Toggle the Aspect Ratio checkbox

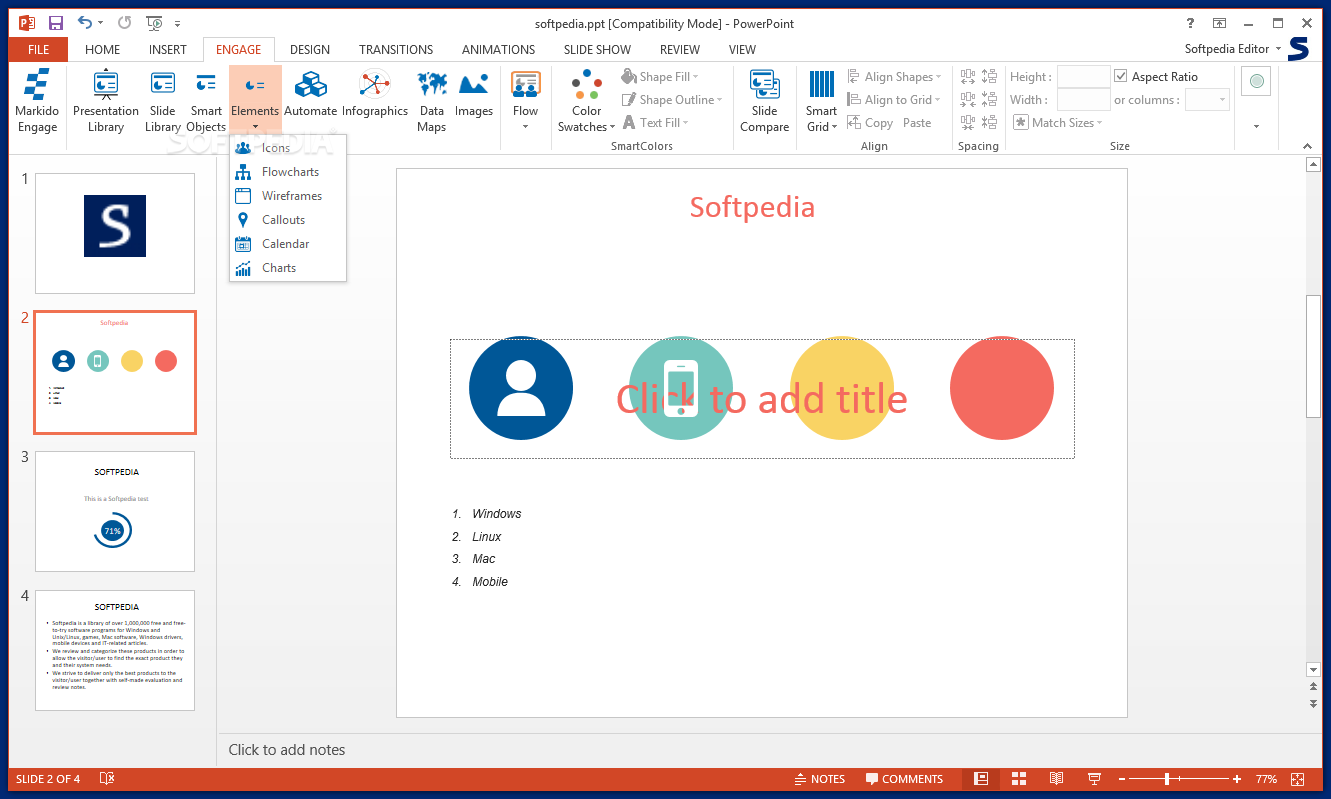coord(1121,76)
